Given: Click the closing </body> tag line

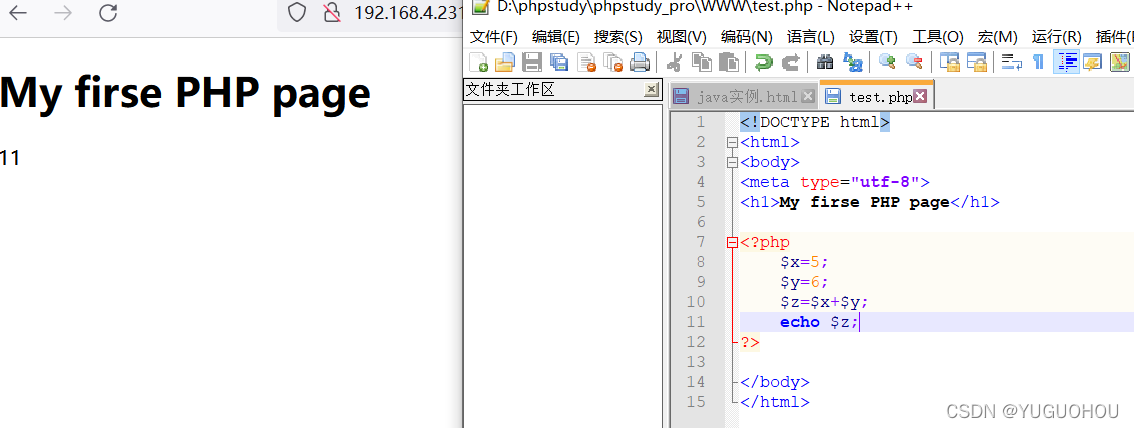Looking at the screenshot, I should point(775,382).
